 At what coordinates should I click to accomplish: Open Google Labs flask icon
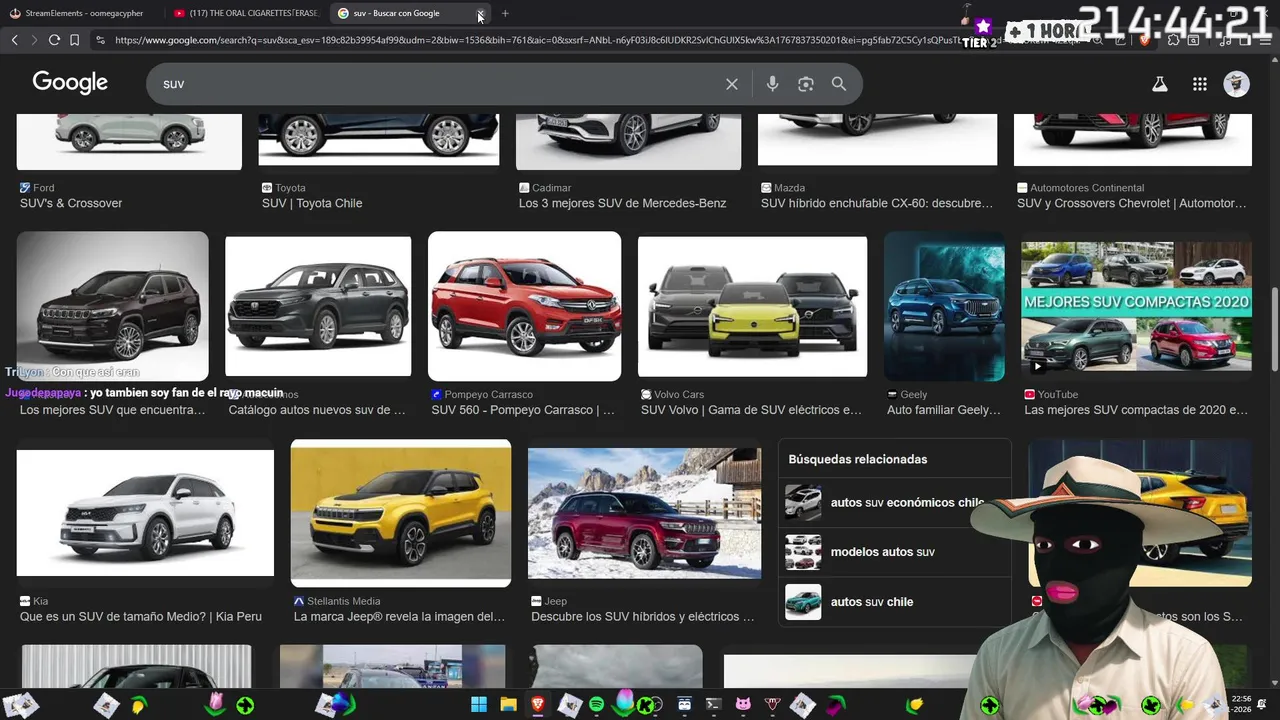(x=1160, y=84)
